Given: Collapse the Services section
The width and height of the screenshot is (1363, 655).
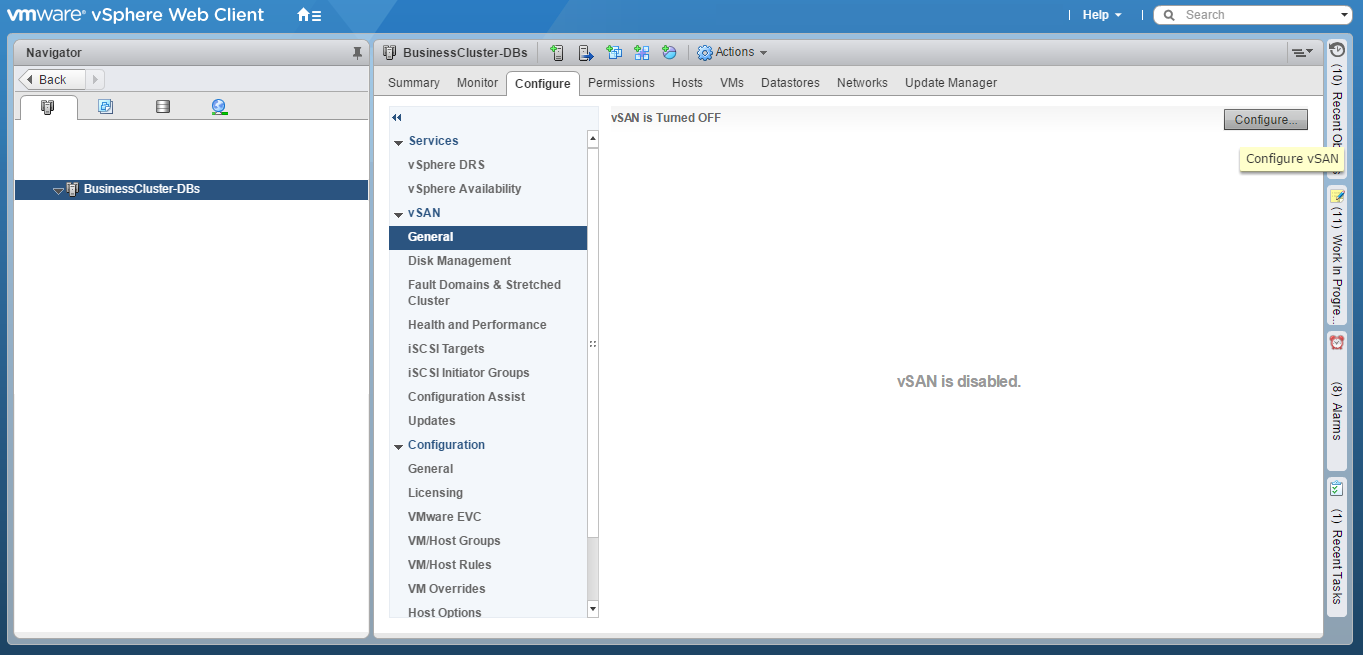Looking at the screenshot, I should pos(399,142).
